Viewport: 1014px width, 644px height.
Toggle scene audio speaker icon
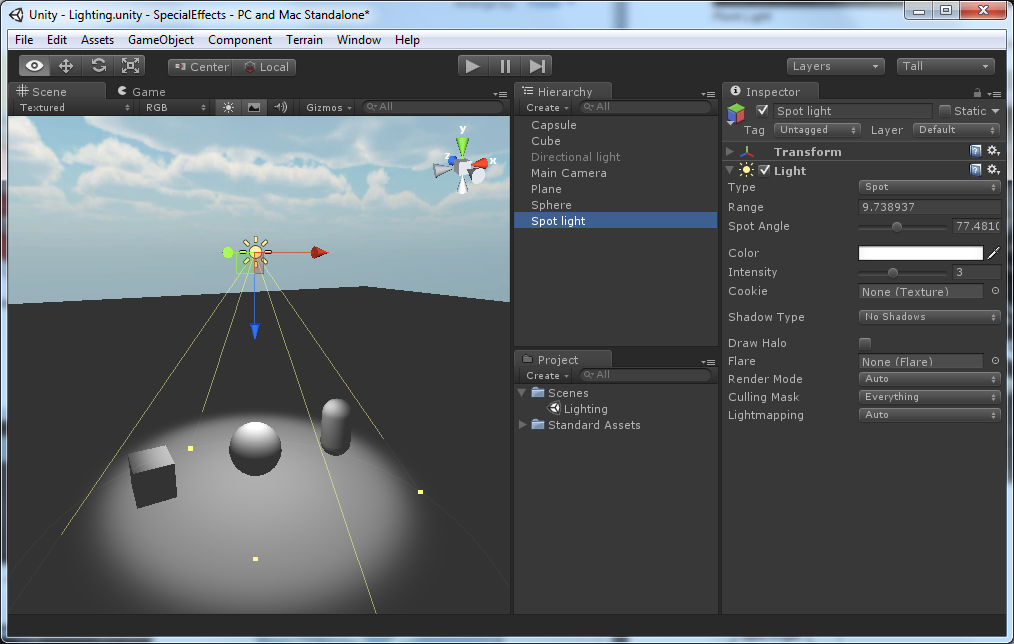point(280,107)
